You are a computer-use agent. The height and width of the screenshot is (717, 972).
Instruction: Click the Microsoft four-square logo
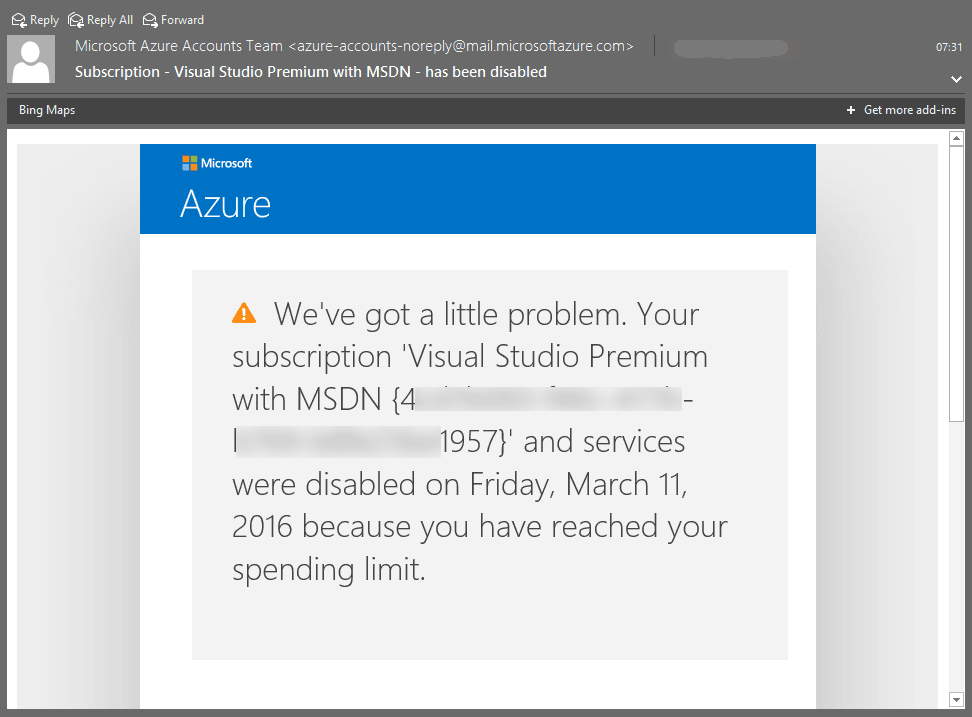click(x=189, y=163)
